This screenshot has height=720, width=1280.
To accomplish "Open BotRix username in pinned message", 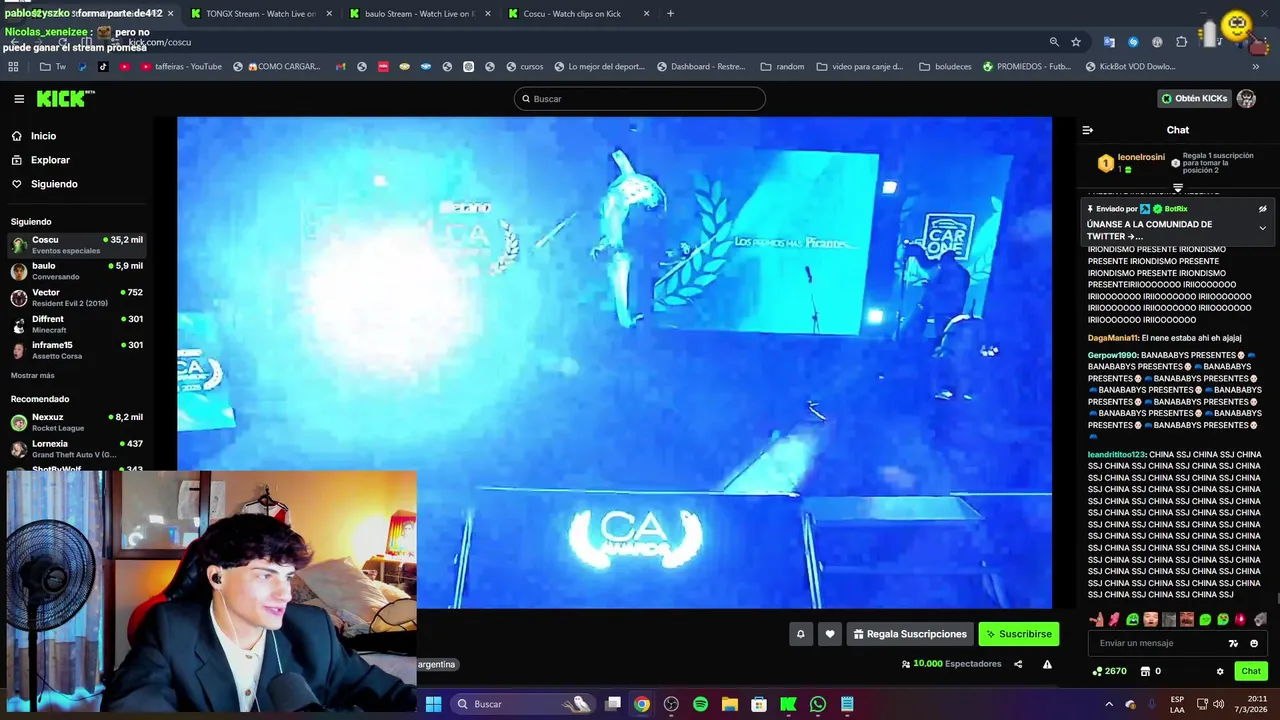I will pyautogui.click(x=1175, y=209).
